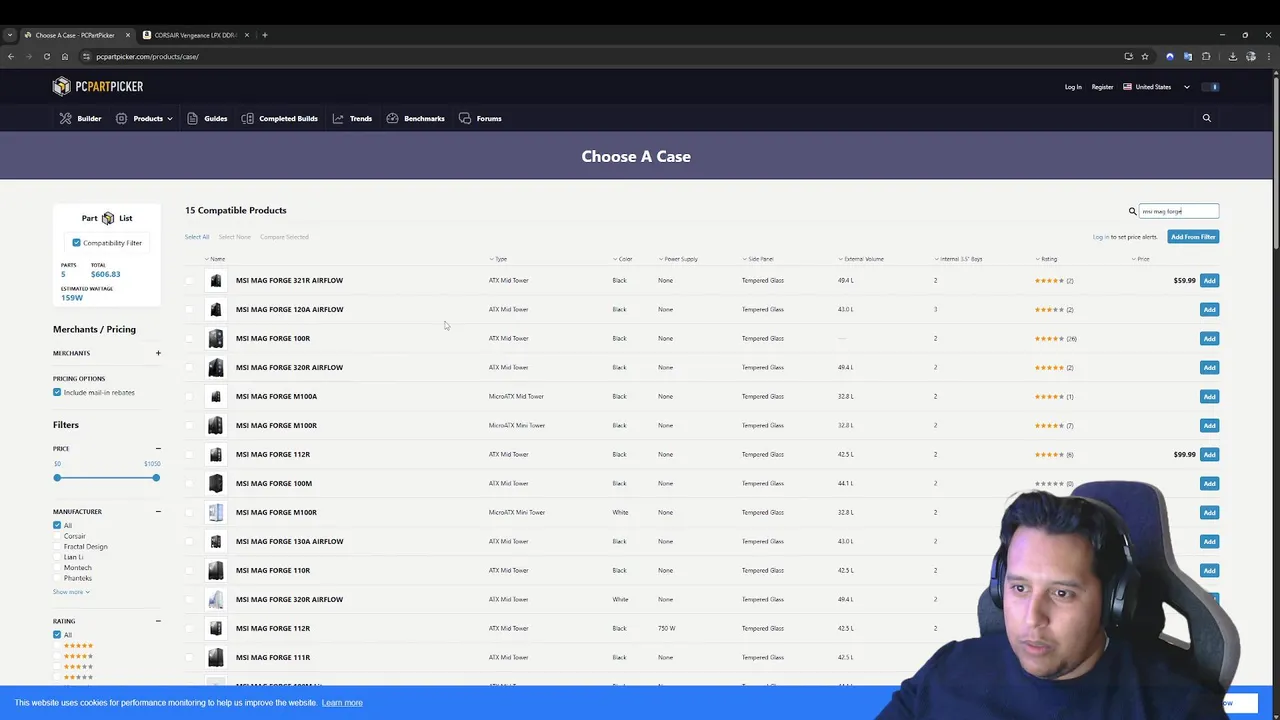Check the Corsair manufacturer checkbox
This screenshot has height=720, width=1280.
coord(57,536)
